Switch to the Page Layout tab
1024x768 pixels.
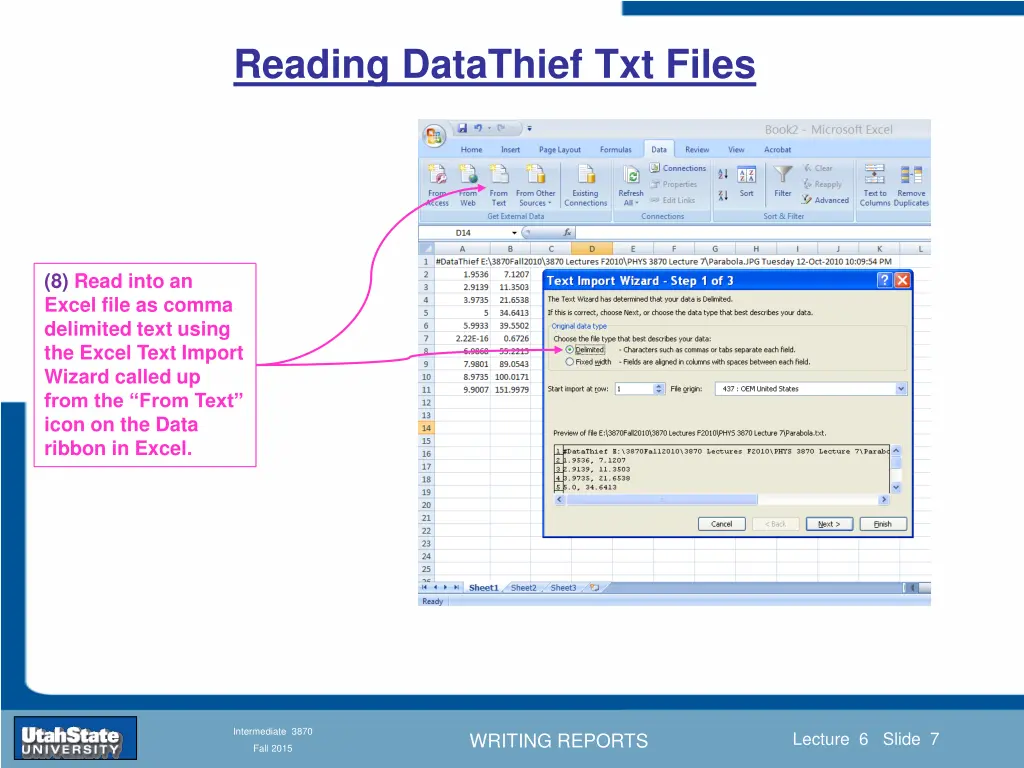point(560,150)
